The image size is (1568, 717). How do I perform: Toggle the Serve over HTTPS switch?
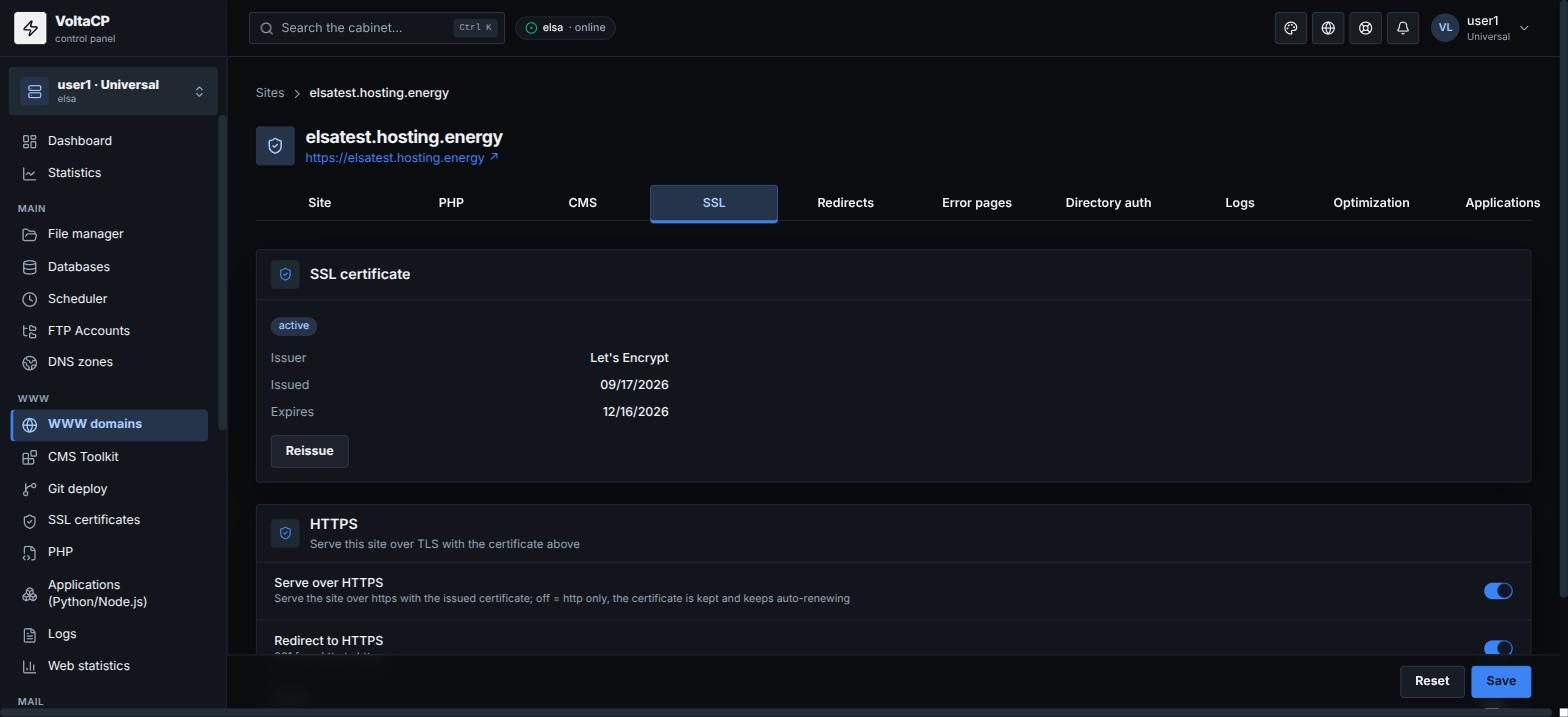[1498, 591]
